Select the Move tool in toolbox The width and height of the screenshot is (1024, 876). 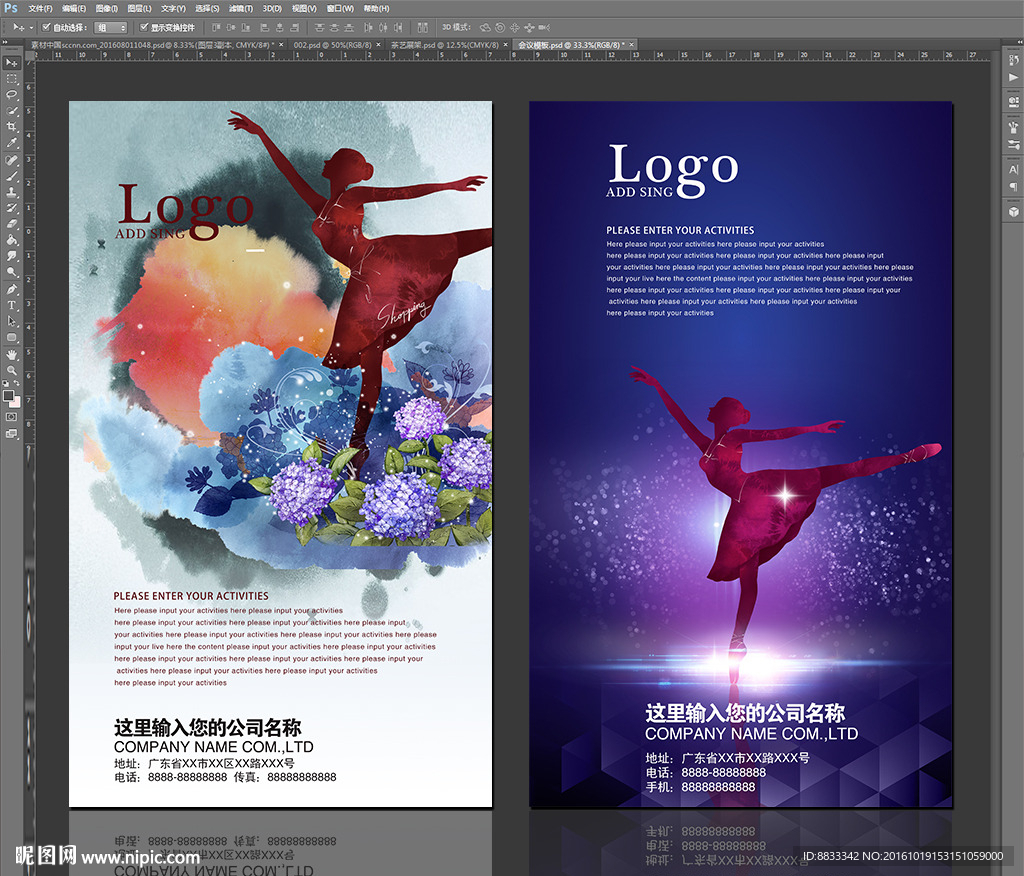click(x=12, y=62)
